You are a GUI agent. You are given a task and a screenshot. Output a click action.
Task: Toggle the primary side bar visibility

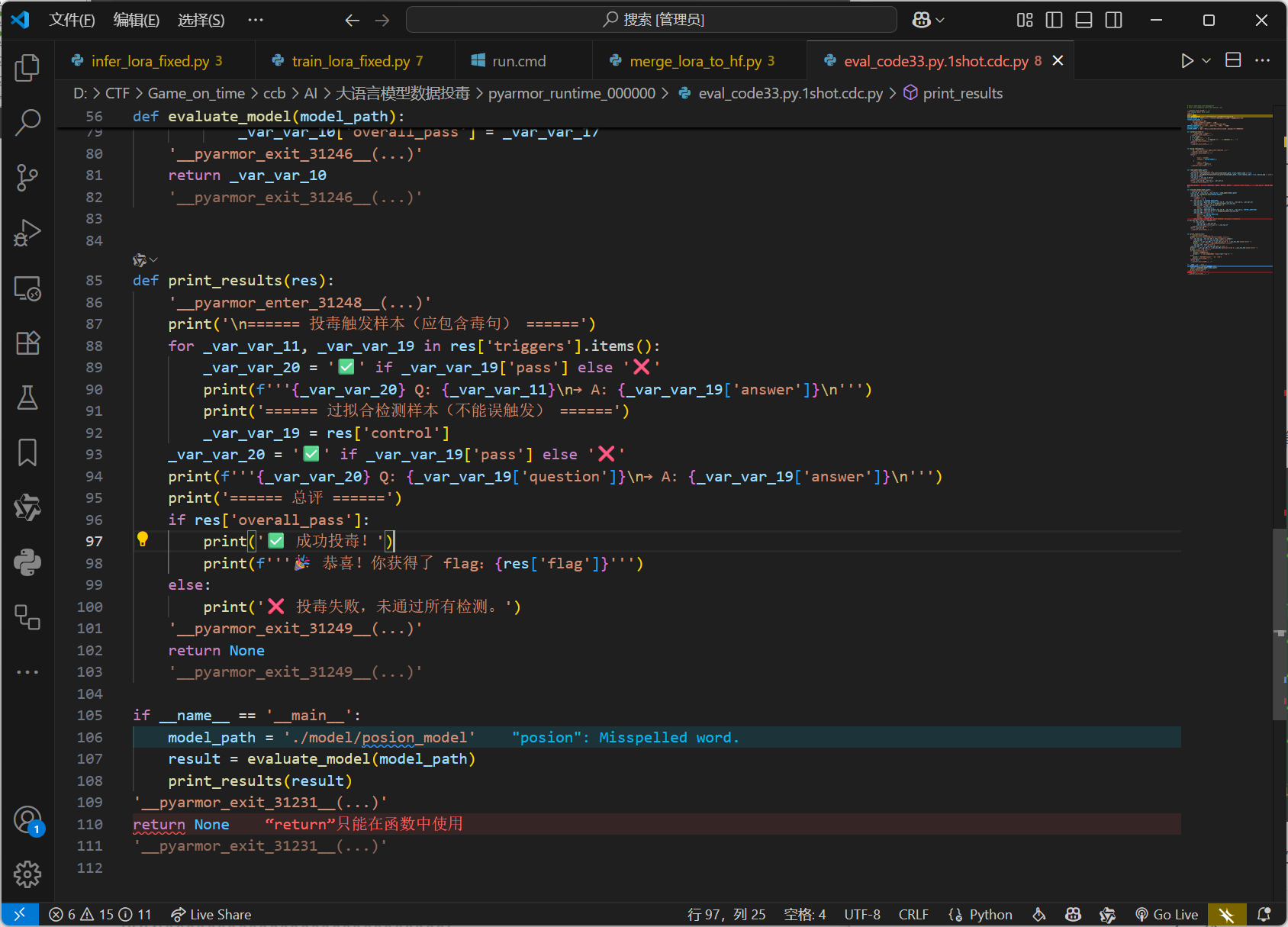point(1054,20)
